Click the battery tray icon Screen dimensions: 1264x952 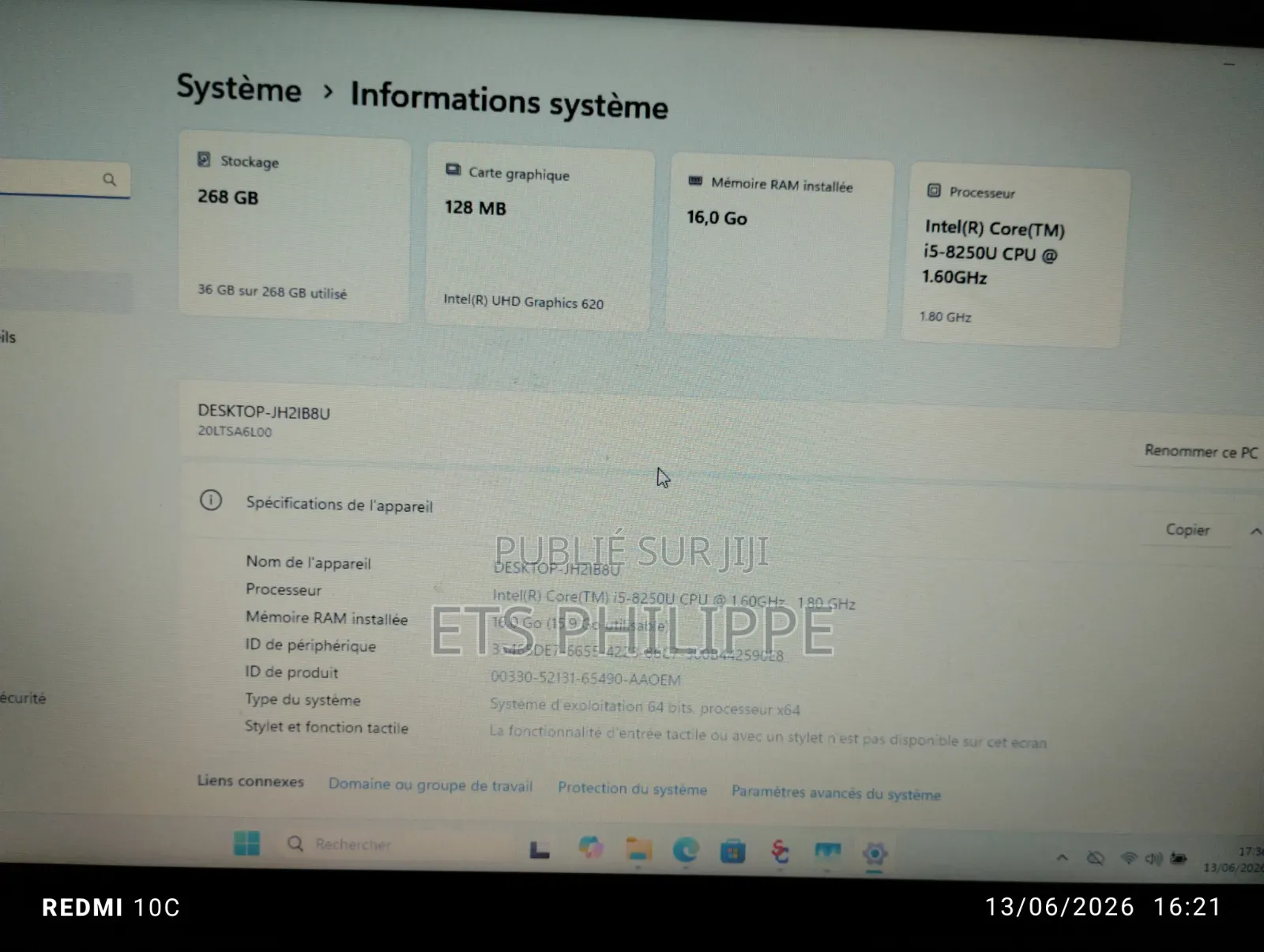(1179, 859)
